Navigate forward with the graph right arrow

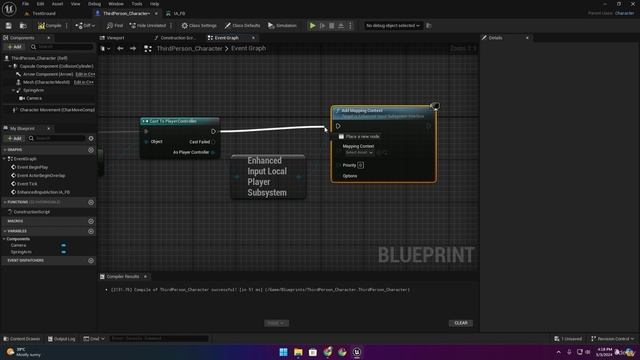133,49
